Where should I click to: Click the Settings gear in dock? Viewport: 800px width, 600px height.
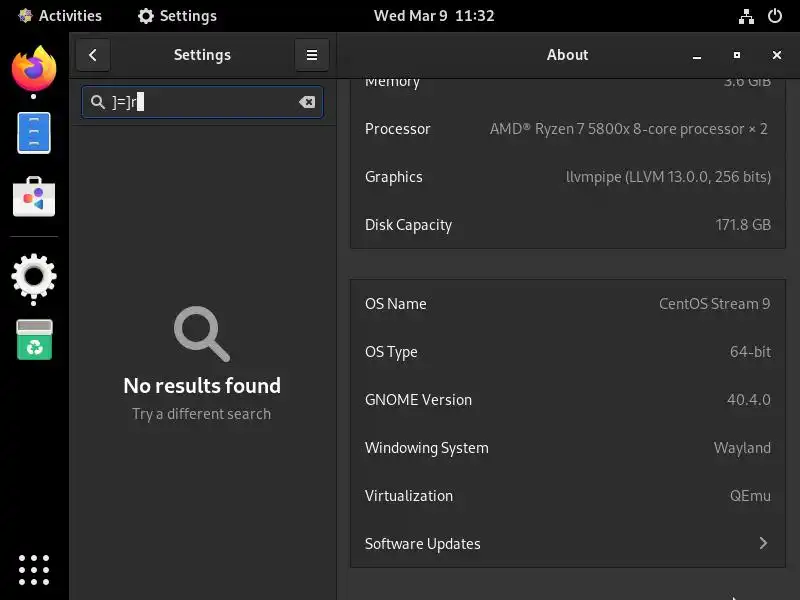click(34, 276)
